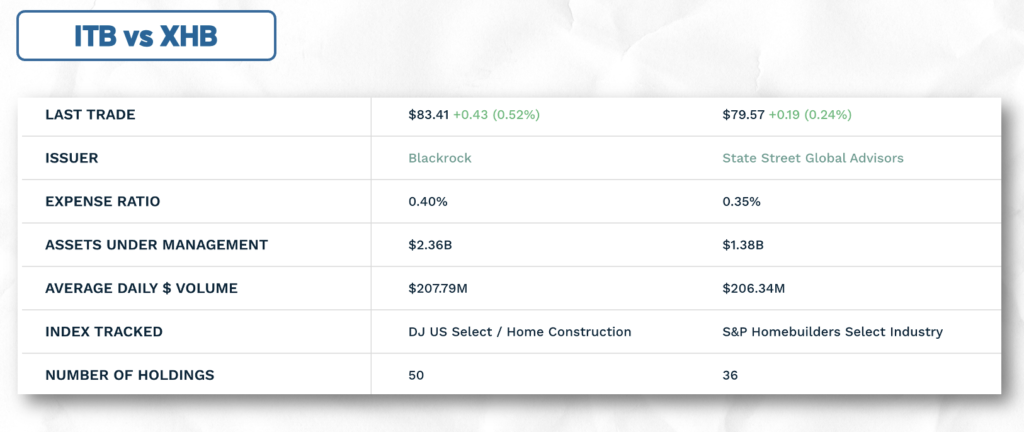
Task: Select the LAST TRADE row label
Action: point(90,115)
